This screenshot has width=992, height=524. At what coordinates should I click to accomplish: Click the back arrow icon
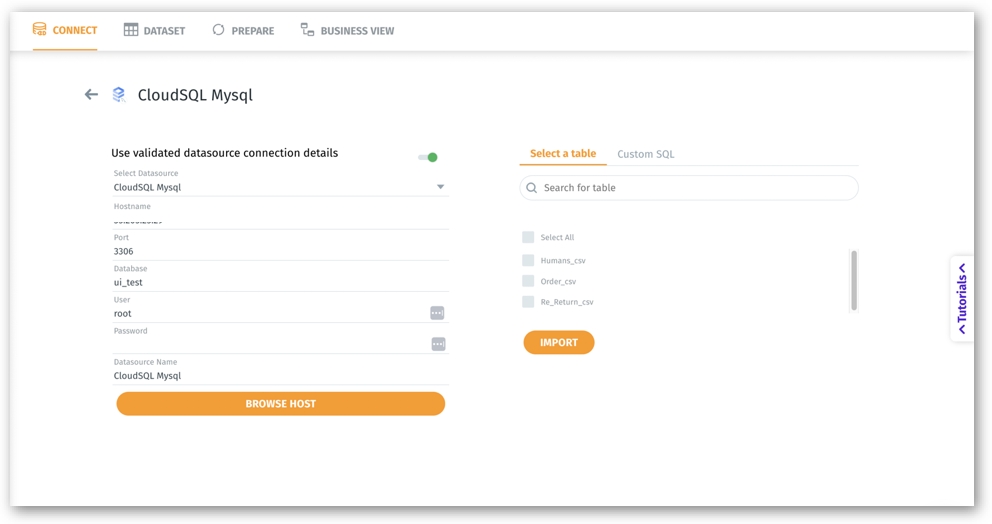91,95
